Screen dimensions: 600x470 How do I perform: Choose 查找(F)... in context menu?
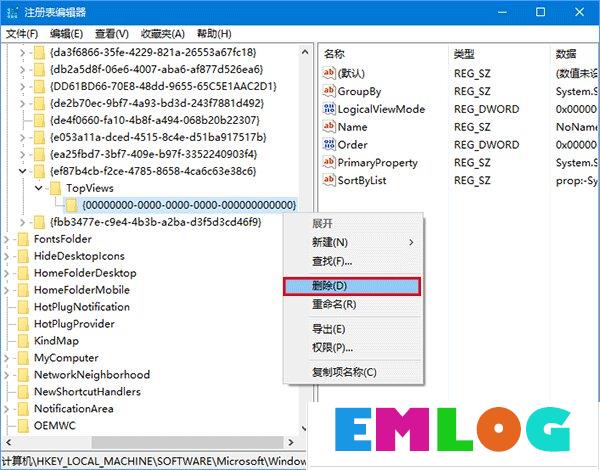353,261
